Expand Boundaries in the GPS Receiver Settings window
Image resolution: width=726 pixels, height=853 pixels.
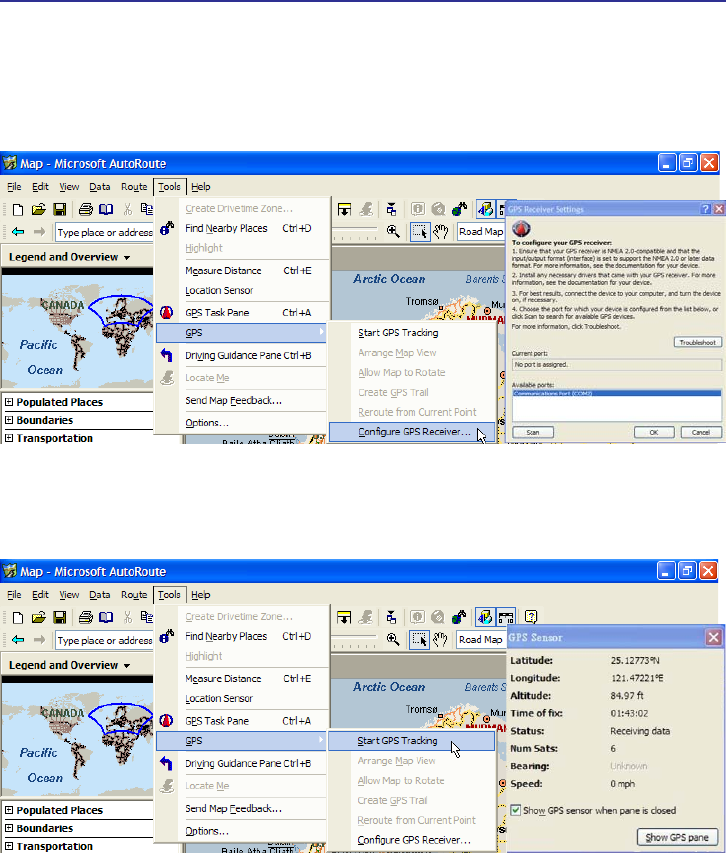[9, 420]
